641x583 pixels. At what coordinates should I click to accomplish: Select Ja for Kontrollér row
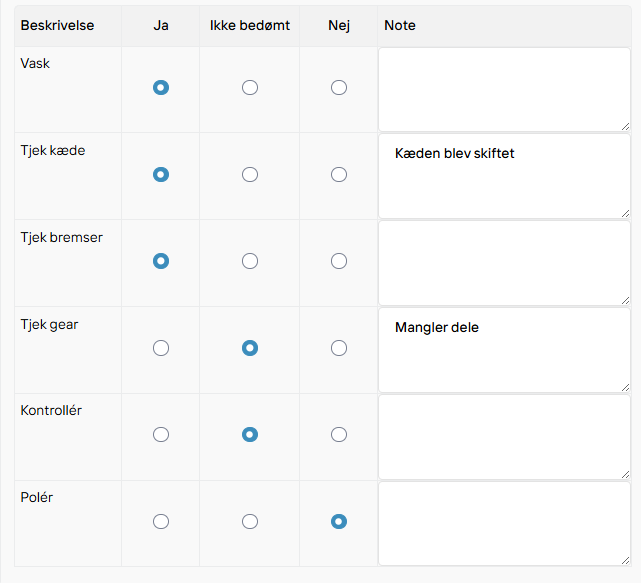(x=161, y=435)
